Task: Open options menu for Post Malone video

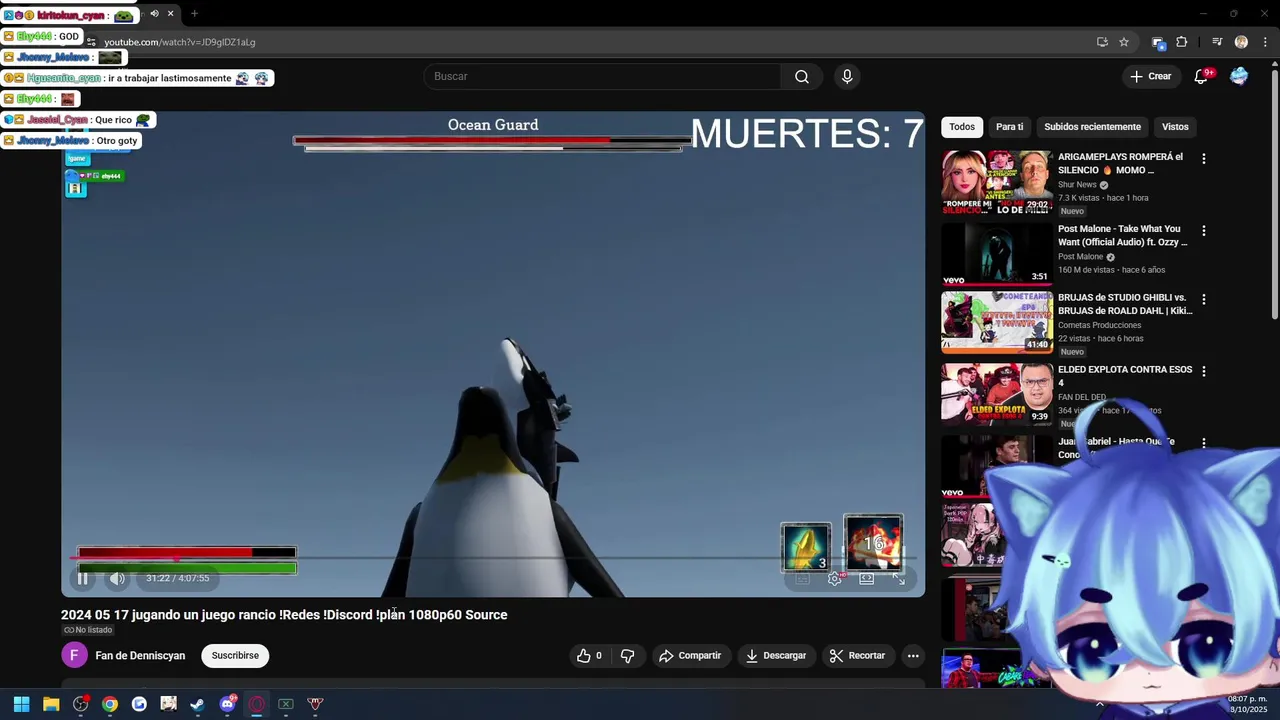Action: pyautogui.click(x=1204, y=231)
